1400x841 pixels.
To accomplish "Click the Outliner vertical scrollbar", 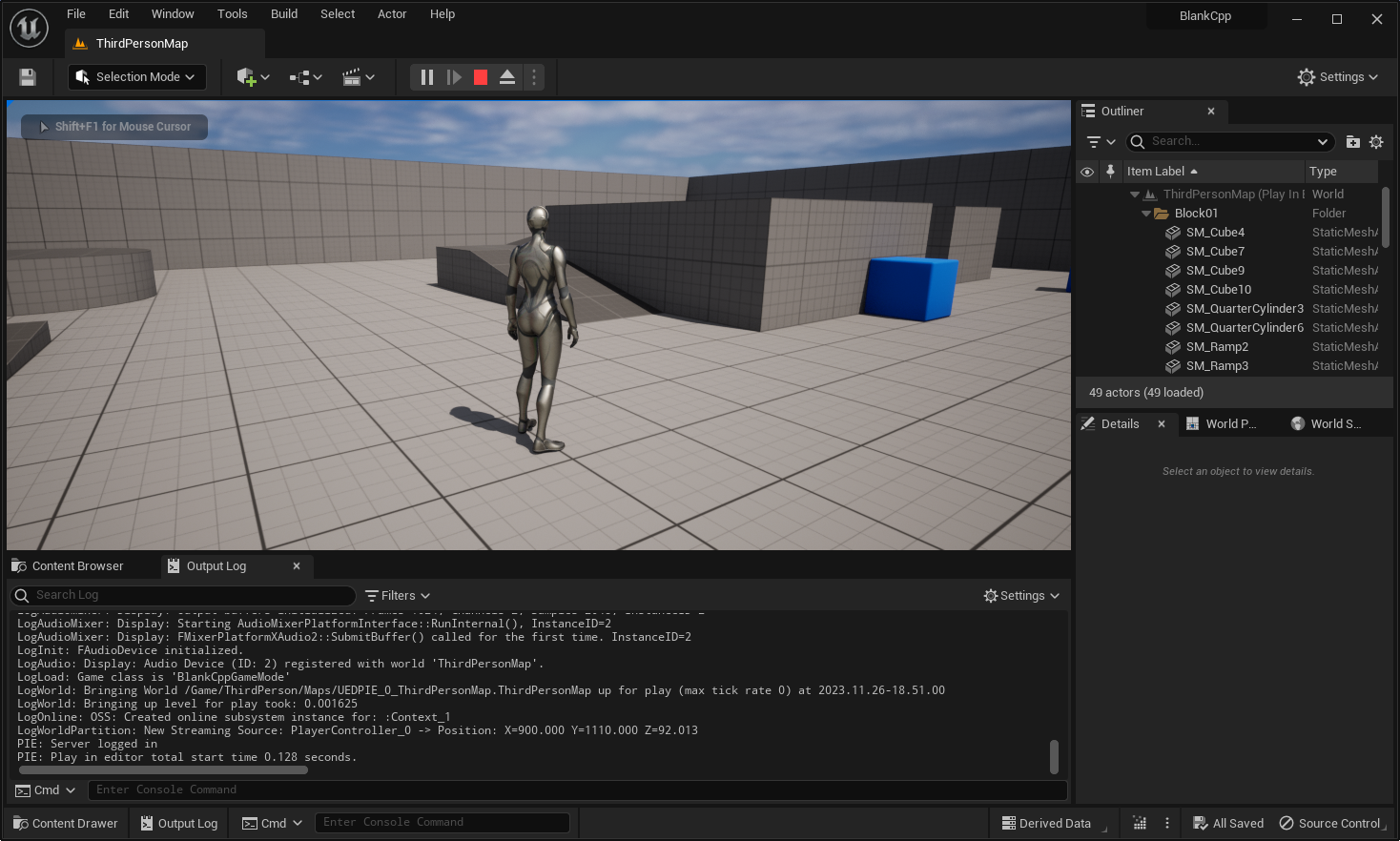I will (x=1386, y=217).
